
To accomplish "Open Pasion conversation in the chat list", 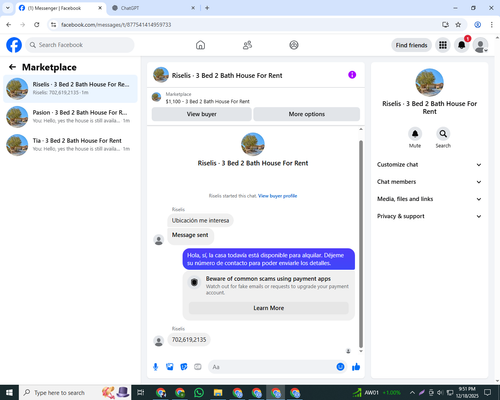I will (x=70, y=117).
